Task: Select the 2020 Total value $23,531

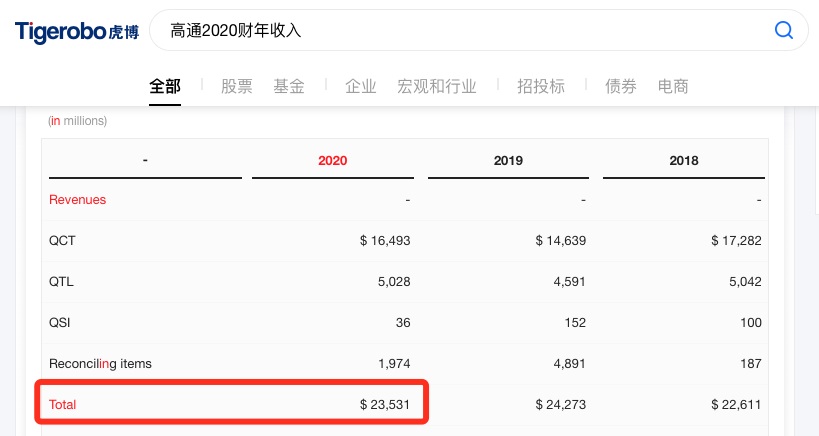Action: click(385, 404)
